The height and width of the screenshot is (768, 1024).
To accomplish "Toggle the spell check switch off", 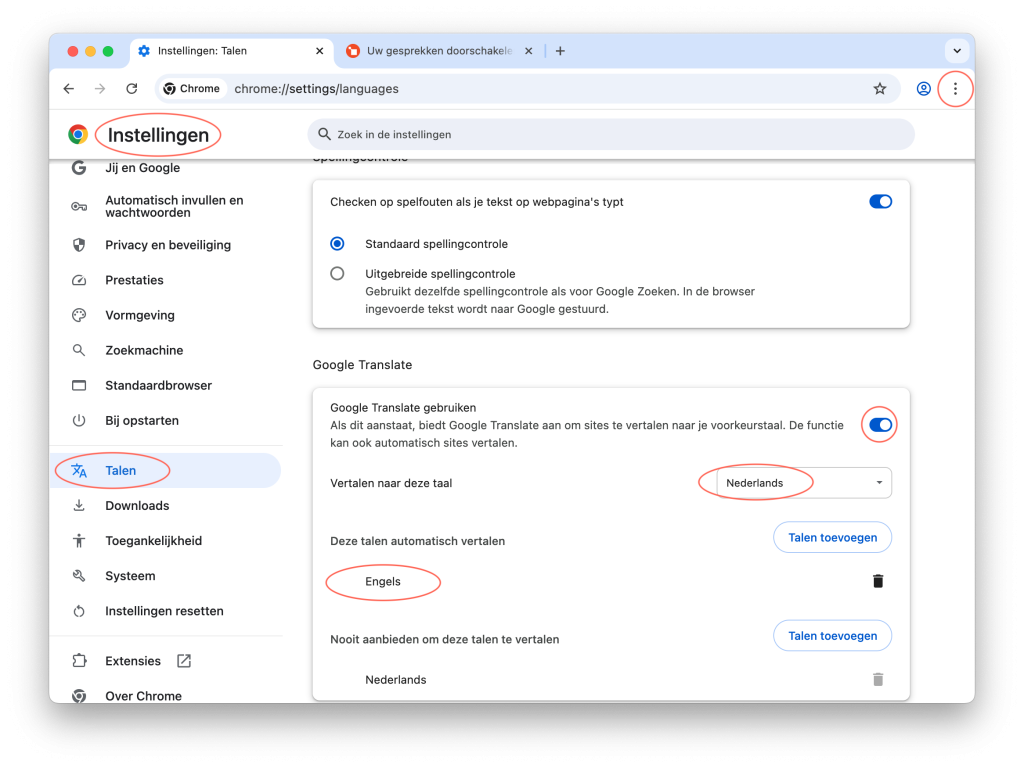I will (x=880, y=202).
